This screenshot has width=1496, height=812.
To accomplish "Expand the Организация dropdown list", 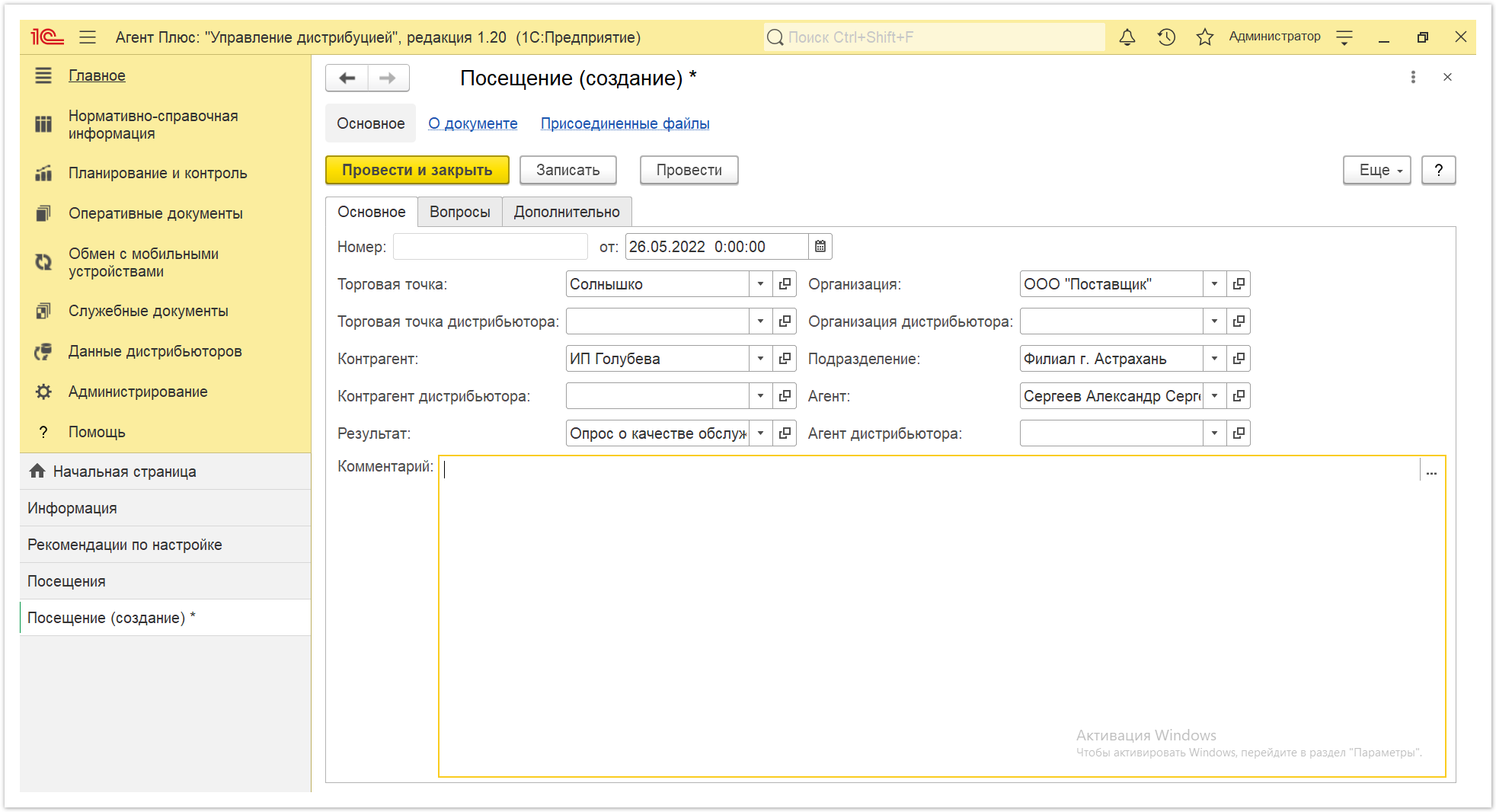I will coord(1214,284).
